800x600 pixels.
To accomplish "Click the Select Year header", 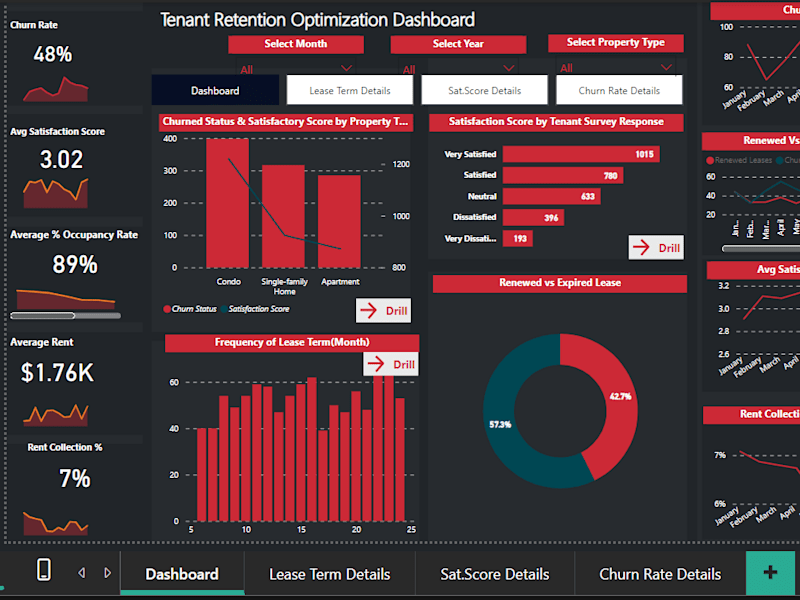I will 458,44.
